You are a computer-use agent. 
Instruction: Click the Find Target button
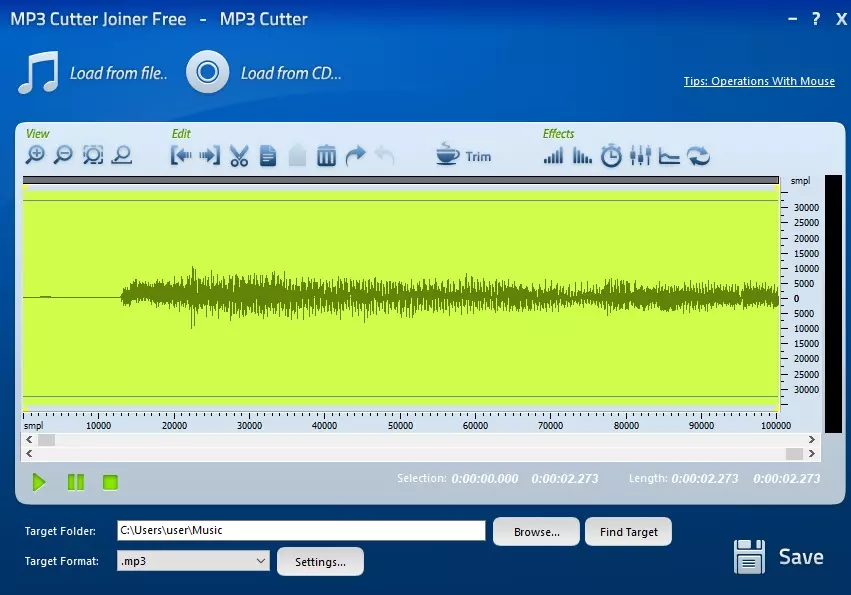(628, 531)
